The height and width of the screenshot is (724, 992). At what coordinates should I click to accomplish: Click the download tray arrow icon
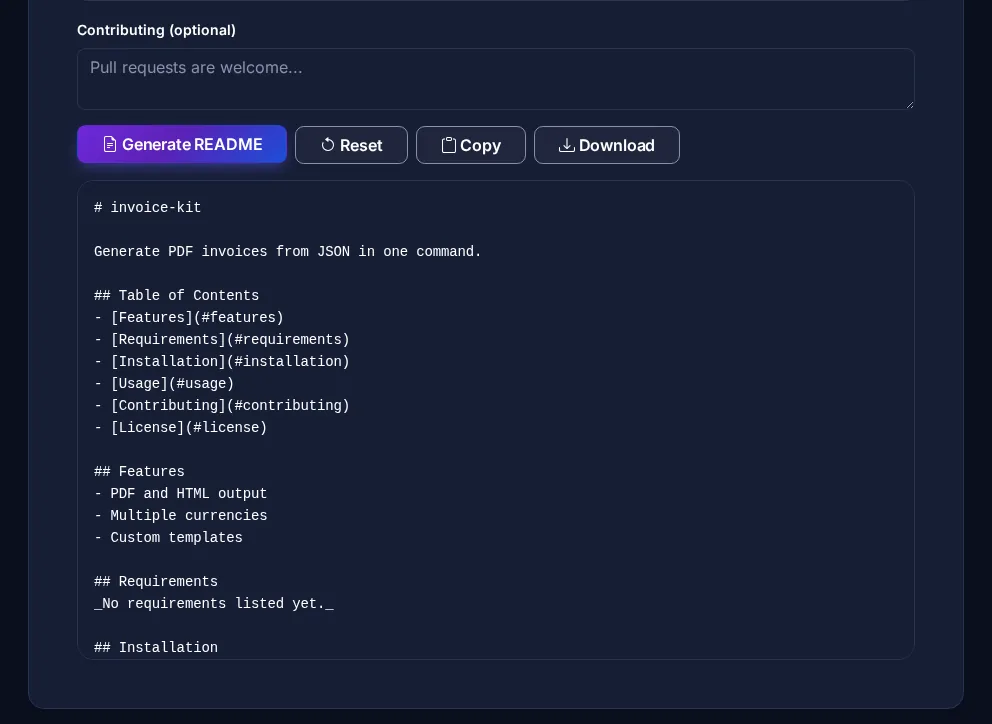pyautogui.click(x=567, y=145)
